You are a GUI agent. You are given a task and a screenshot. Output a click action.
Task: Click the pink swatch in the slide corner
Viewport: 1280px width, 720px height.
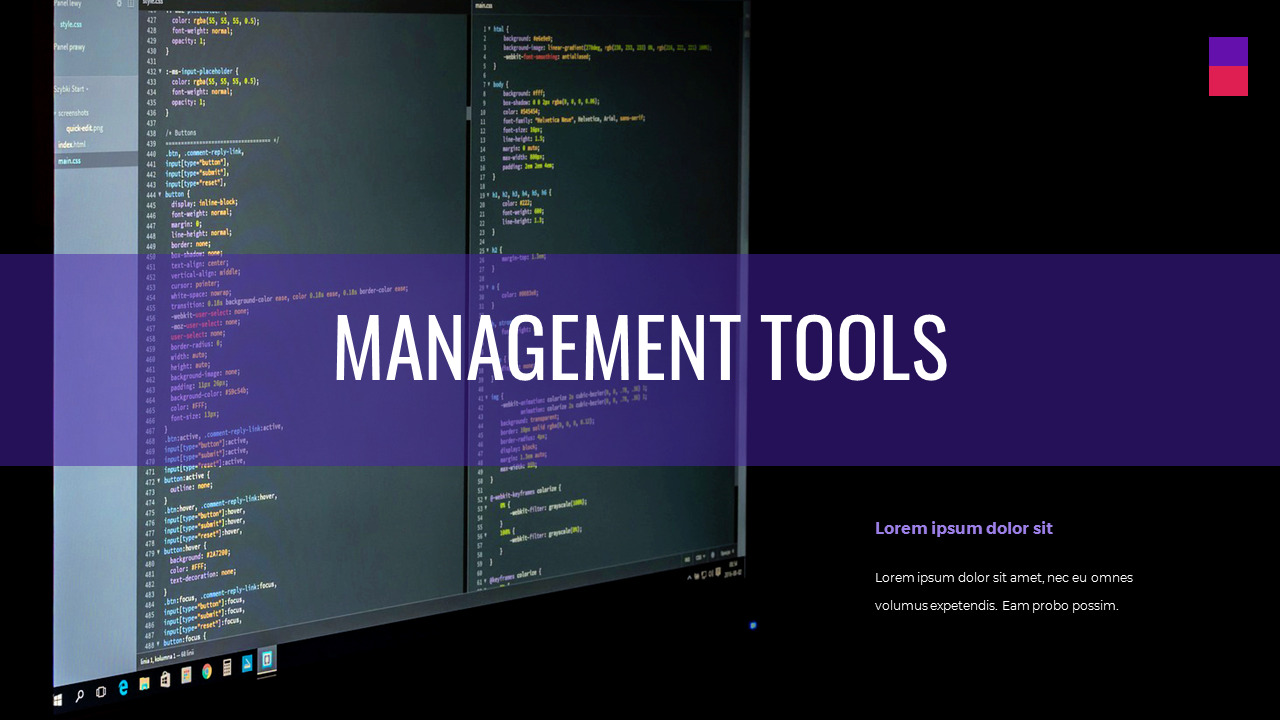point(1228,81)
